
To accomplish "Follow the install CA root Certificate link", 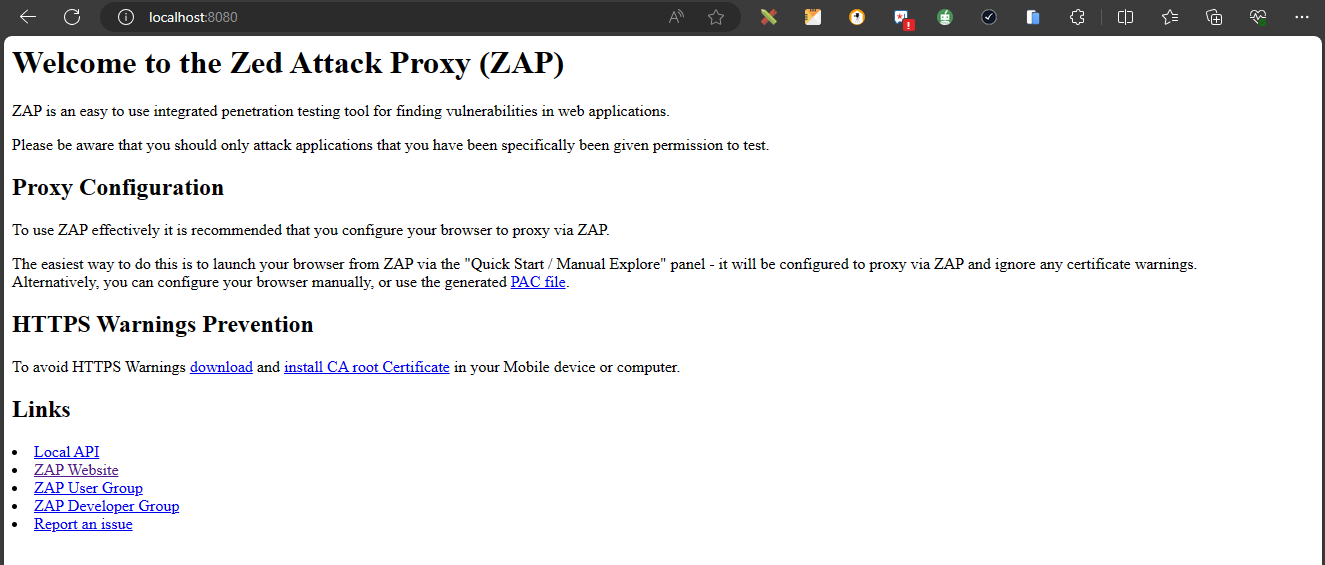I will (366, 367).
